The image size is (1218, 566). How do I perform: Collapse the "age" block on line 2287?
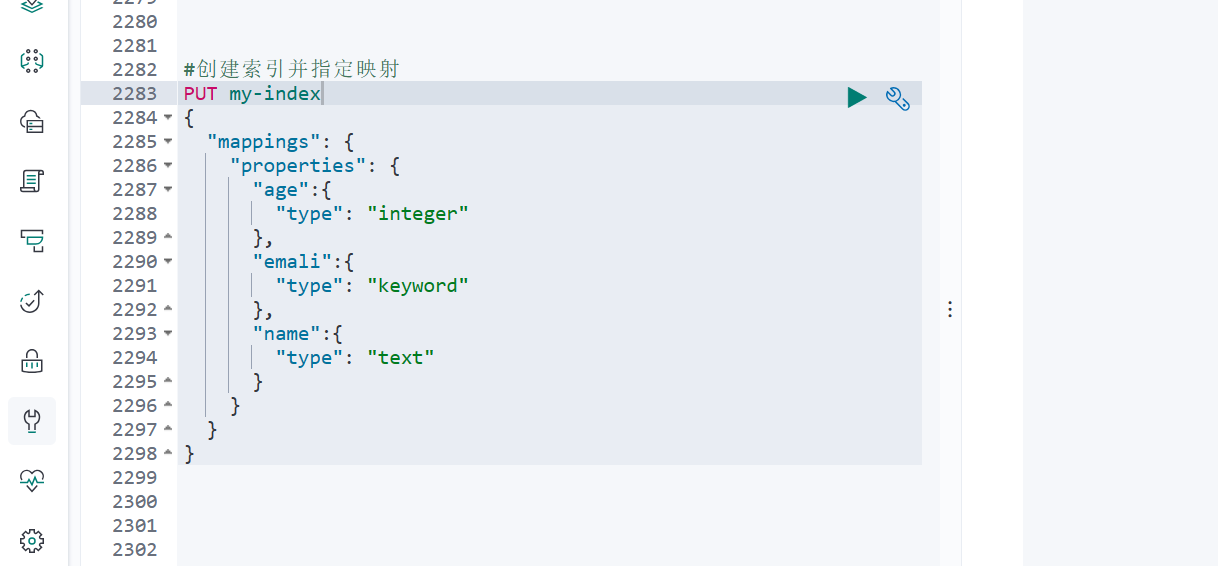[x=168, y=190]
